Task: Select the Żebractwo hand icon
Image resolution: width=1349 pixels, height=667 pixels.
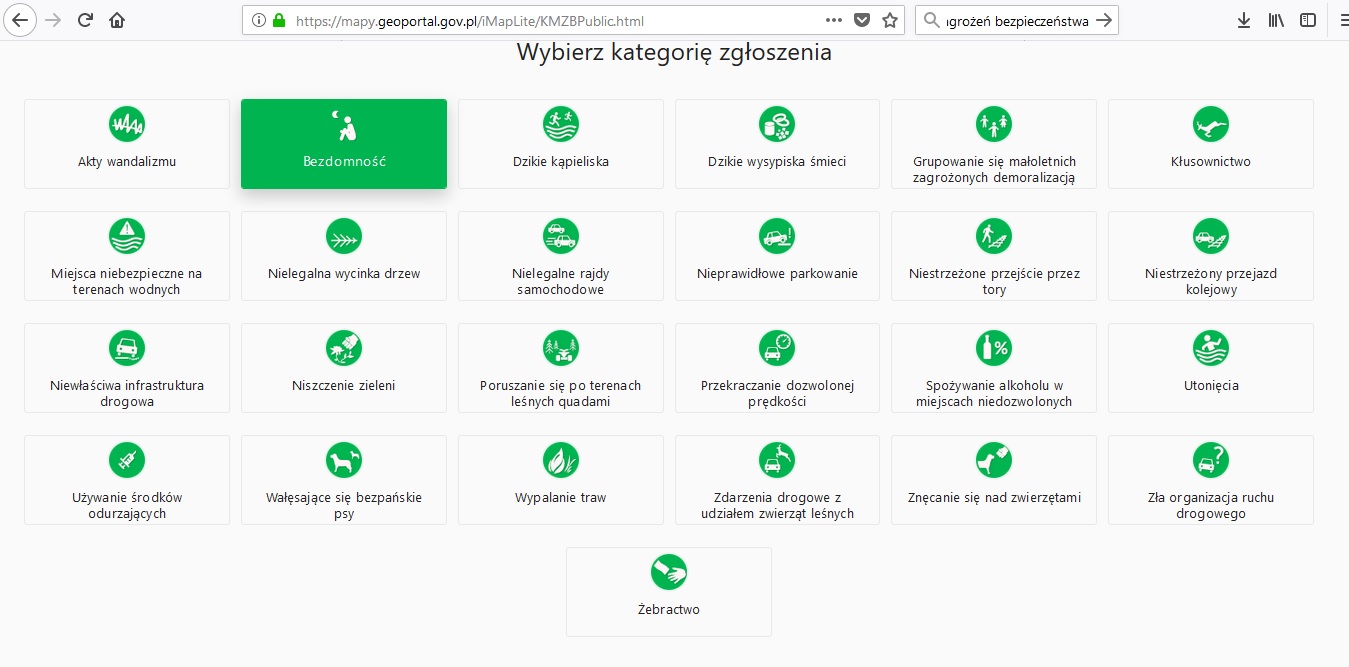Action: (669, 572)
